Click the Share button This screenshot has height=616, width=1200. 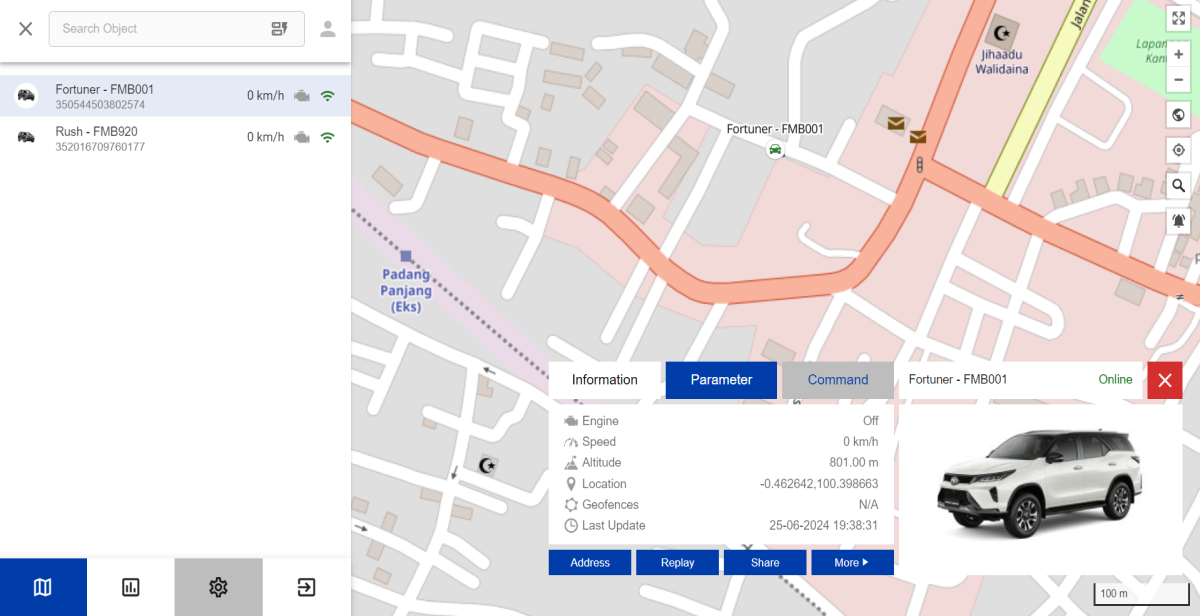pyautogui.click(x=765, y=563)
